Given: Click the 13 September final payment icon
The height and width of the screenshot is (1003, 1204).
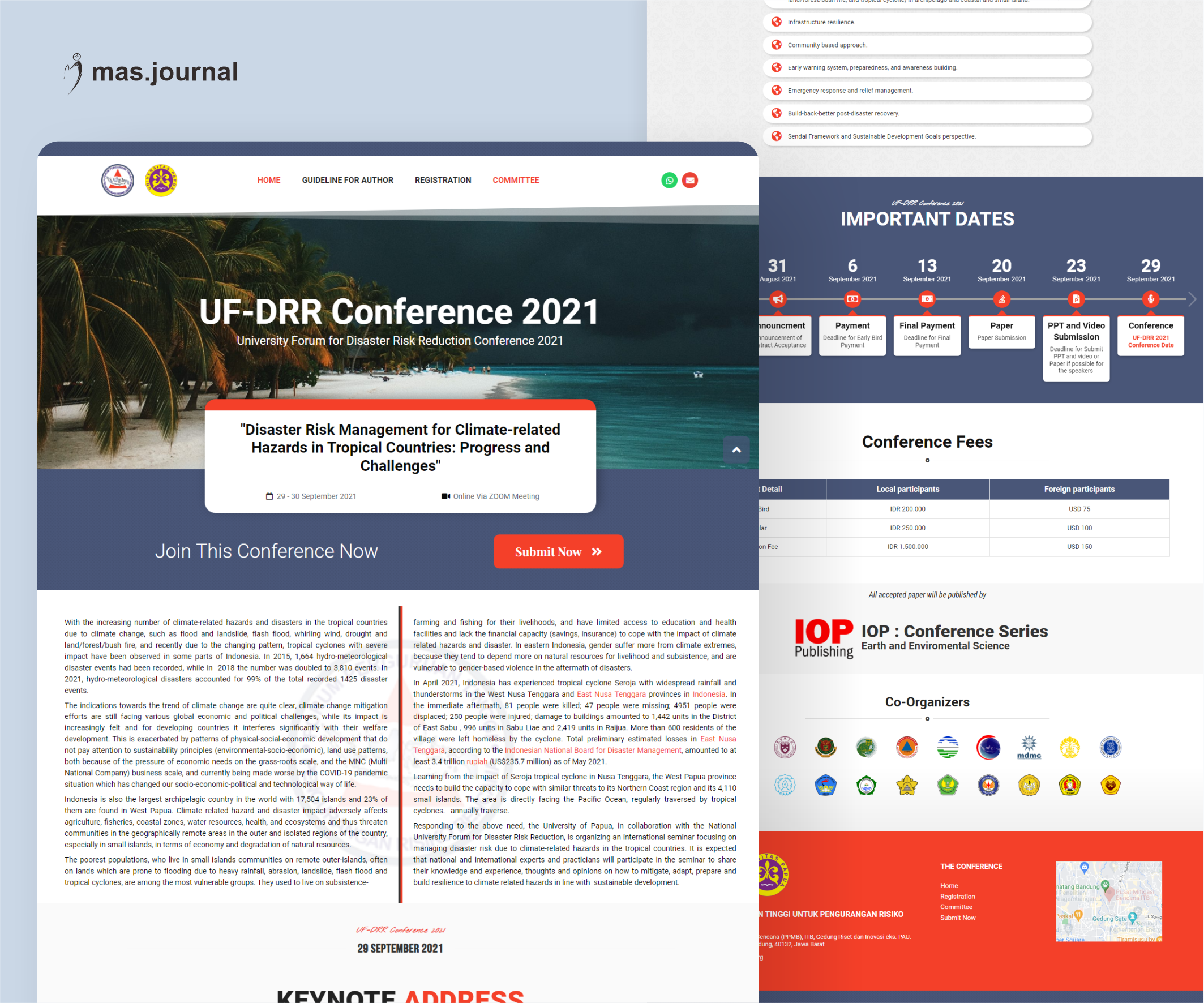Looking at the screenshot, I should pyautogui.click(x=927, y=299).
